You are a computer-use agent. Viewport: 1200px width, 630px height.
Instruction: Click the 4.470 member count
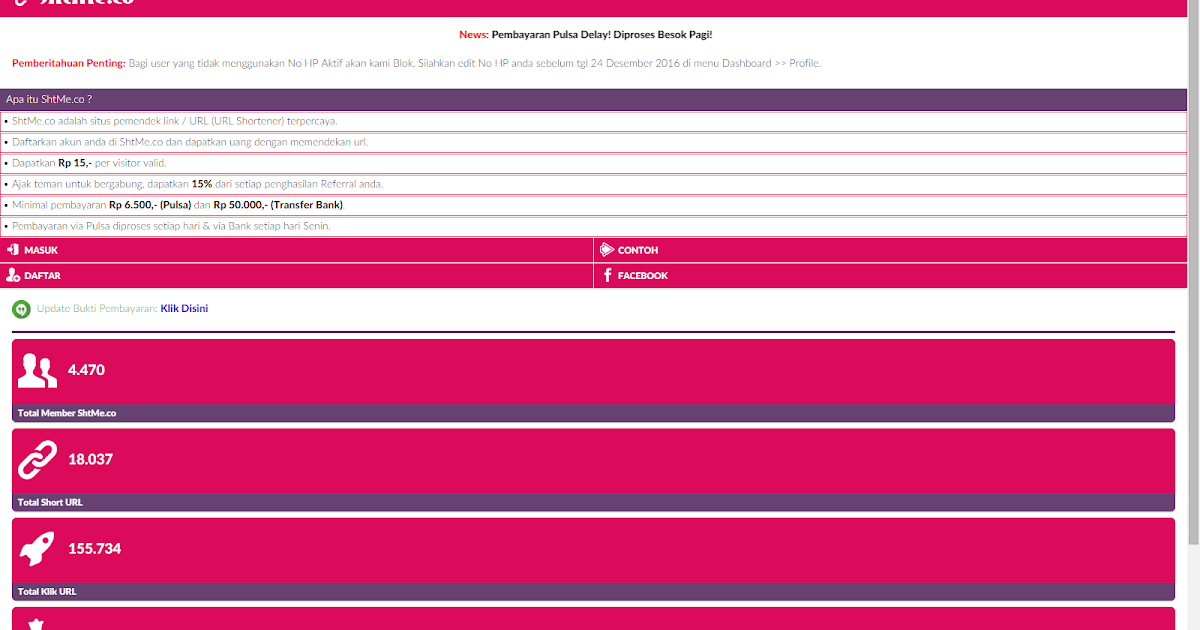[x=86, y=370]
